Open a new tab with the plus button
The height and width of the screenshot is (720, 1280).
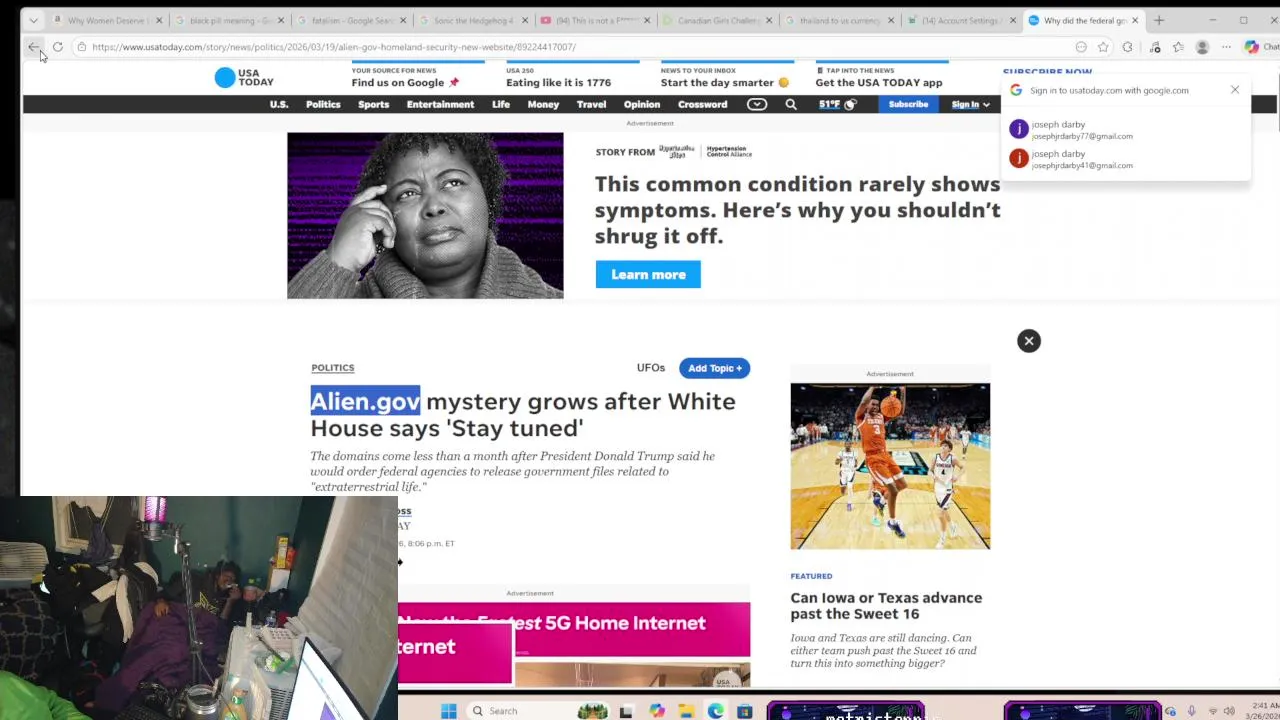(1159, 20)
